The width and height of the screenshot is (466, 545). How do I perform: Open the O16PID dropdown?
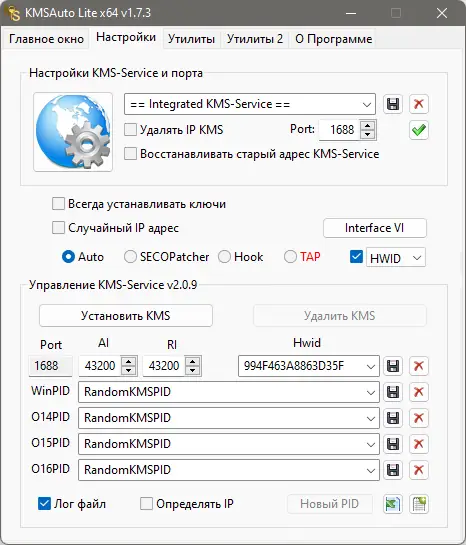click(229, 470)
